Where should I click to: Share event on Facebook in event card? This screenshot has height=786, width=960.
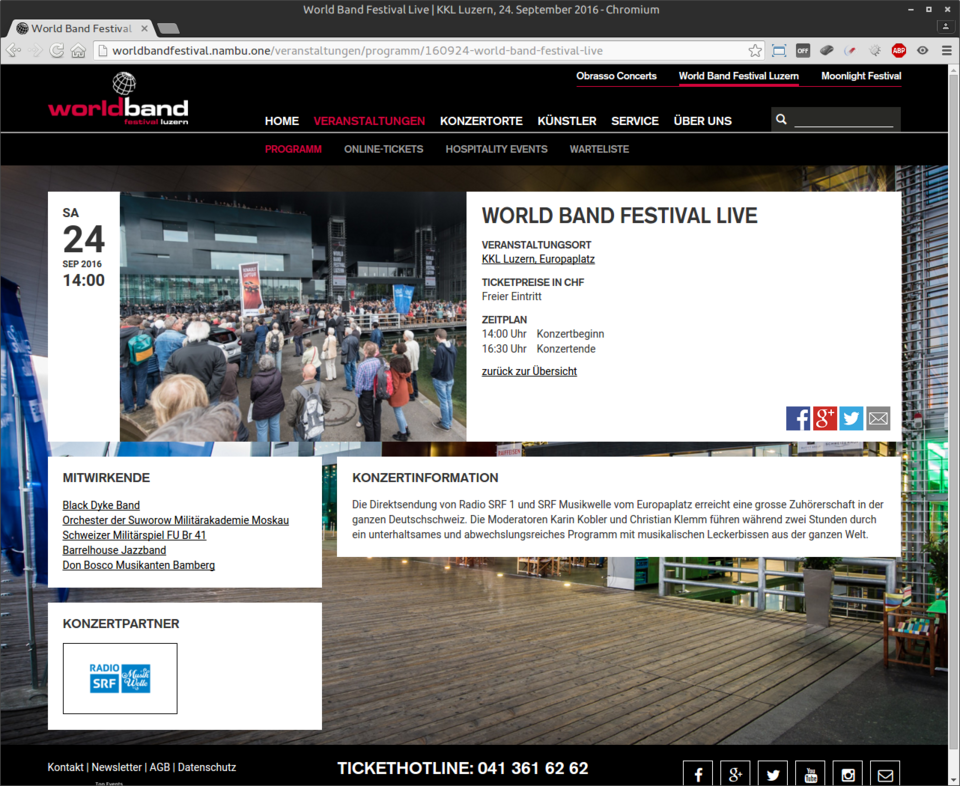click(x=798, y=419)
